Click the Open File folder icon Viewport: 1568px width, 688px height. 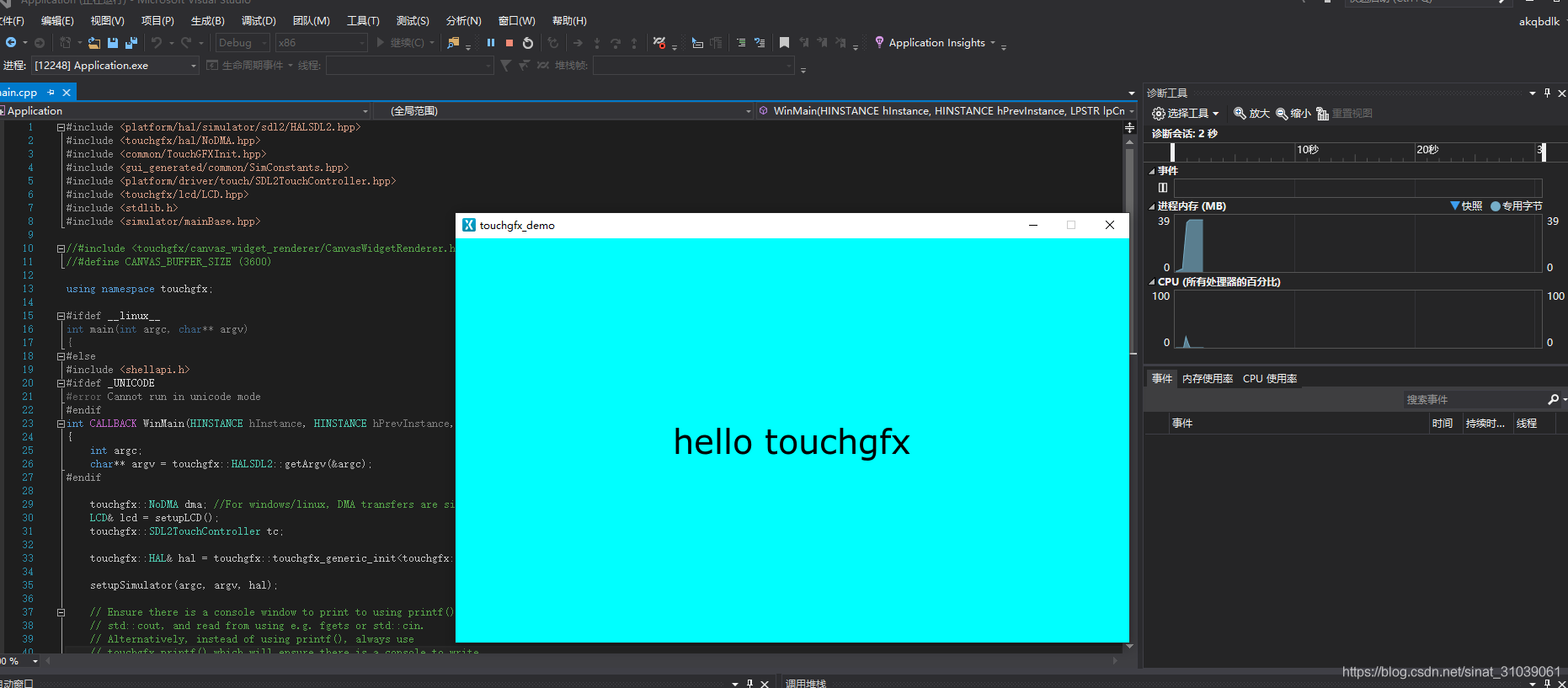94,42
